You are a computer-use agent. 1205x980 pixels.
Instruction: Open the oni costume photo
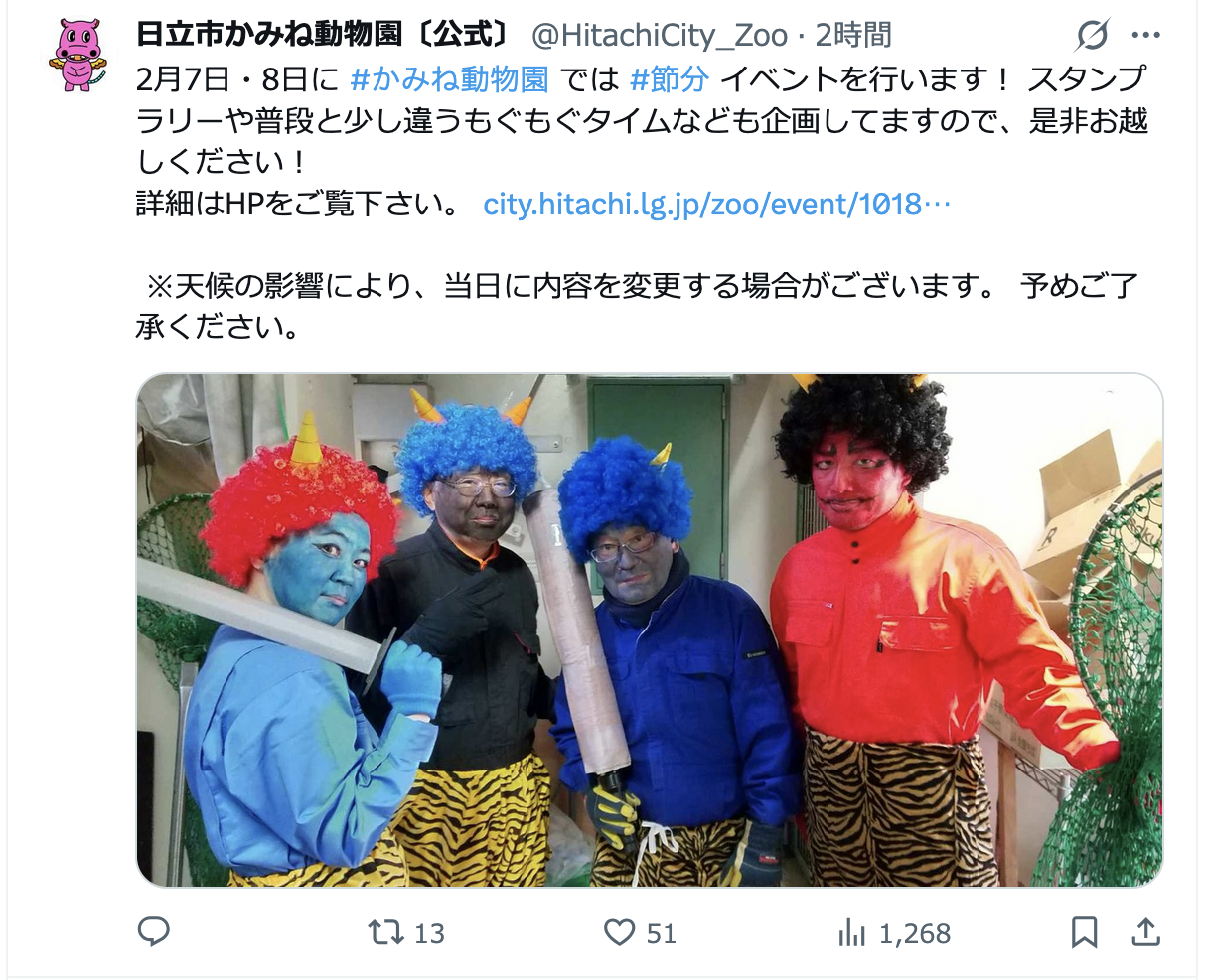pyautogui.click(x=650, y=630)
